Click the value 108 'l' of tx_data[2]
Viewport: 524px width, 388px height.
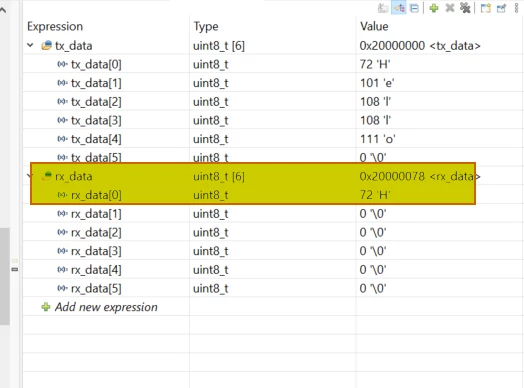point(375,102)
